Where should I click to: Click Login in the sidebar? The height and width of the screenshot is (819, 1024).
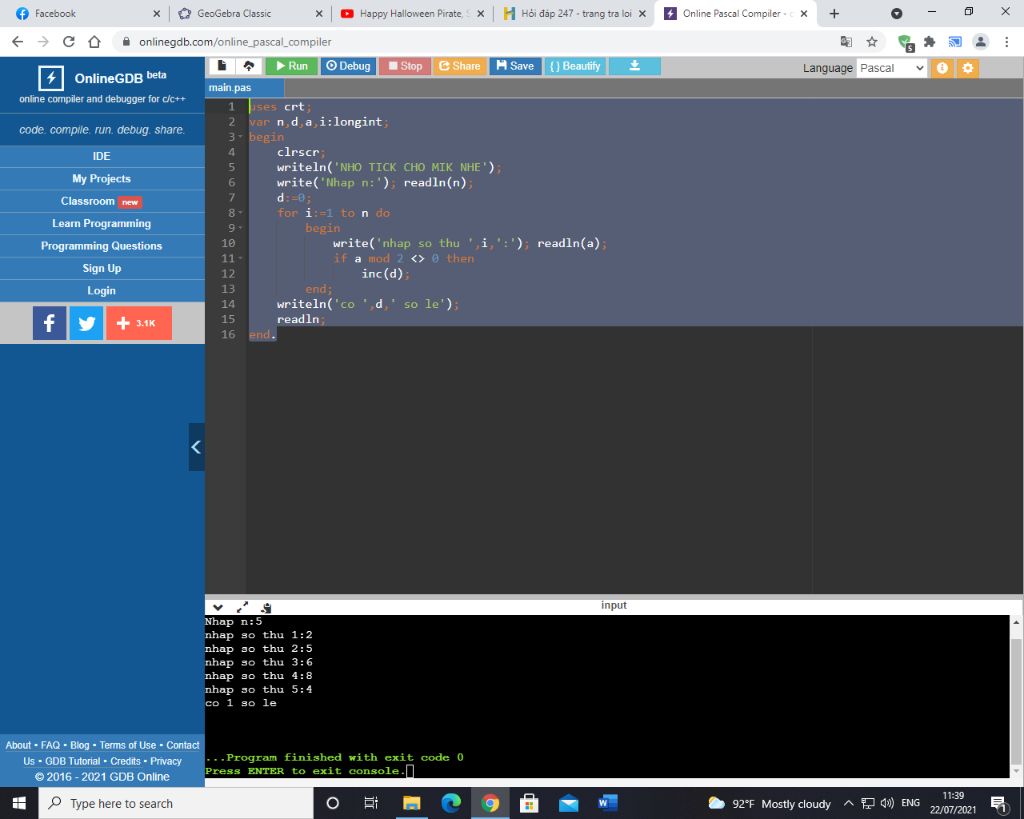(x=102, y=291)
